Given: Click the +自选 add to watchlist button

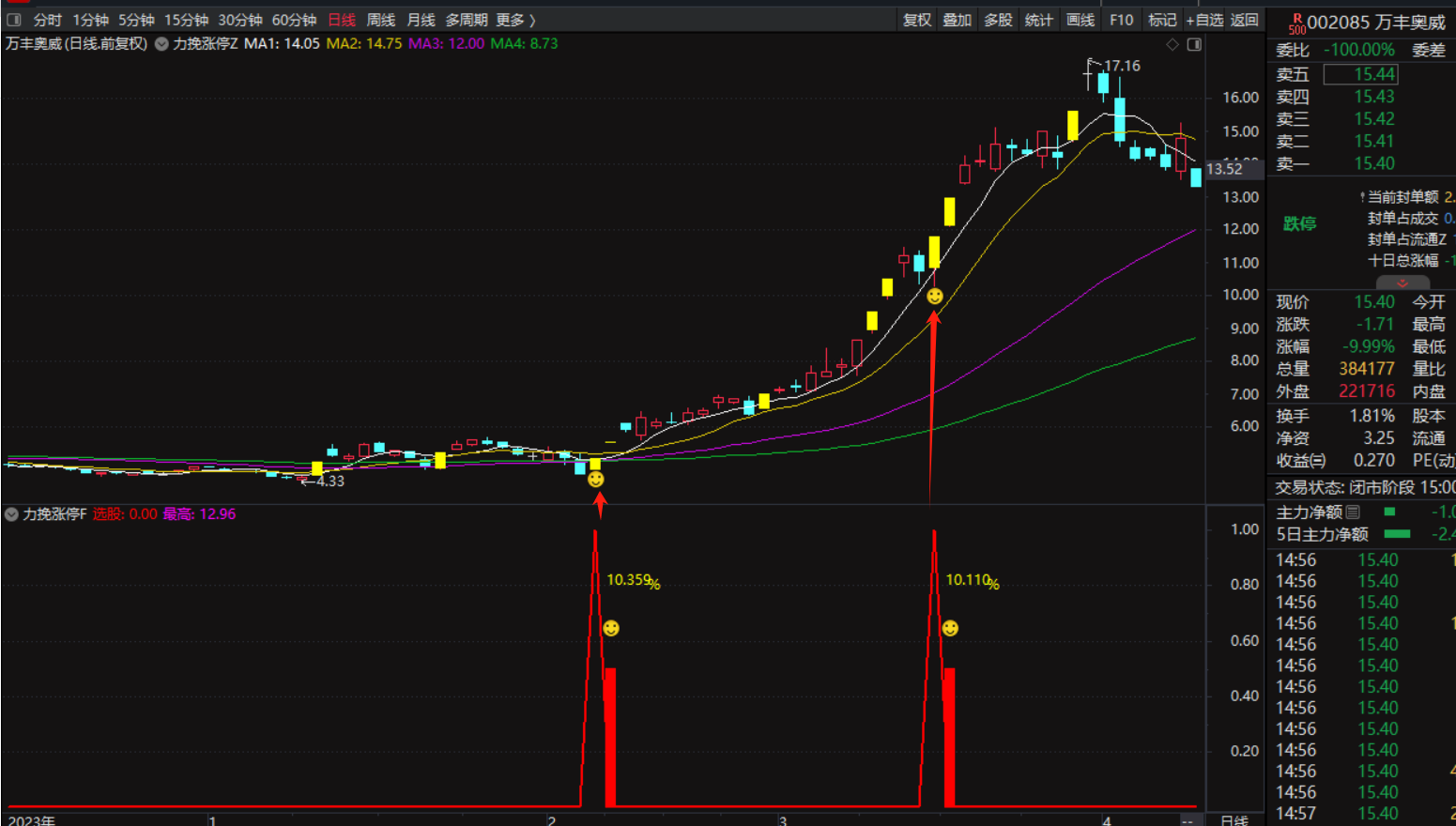Looking at the screenshot, I should tap(1204, 20).
